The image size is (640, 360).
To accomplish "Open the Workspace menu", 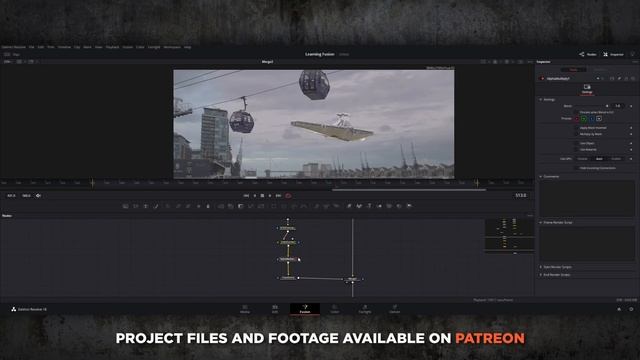I will point(172,47).
